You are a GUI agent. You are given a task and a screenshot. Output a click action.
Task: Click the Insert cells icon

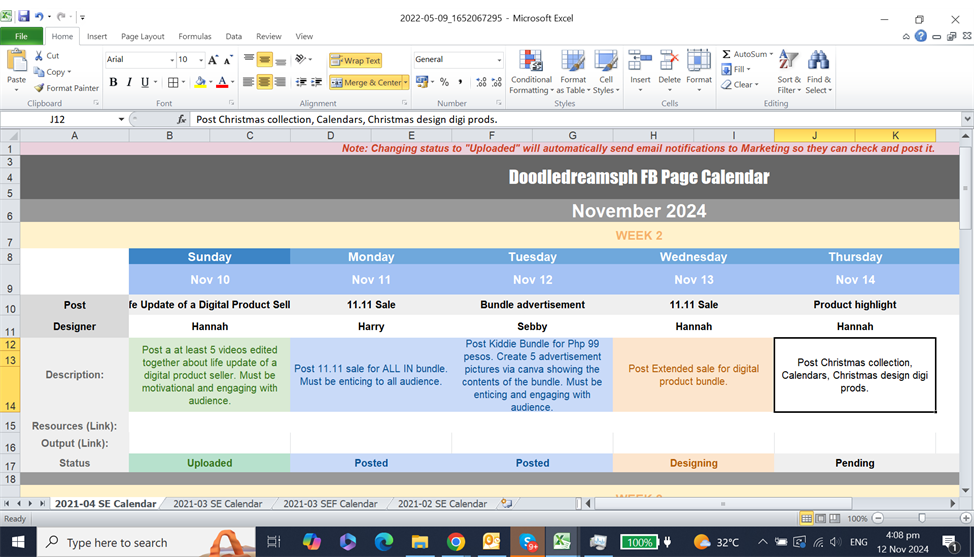pos(640,61)
